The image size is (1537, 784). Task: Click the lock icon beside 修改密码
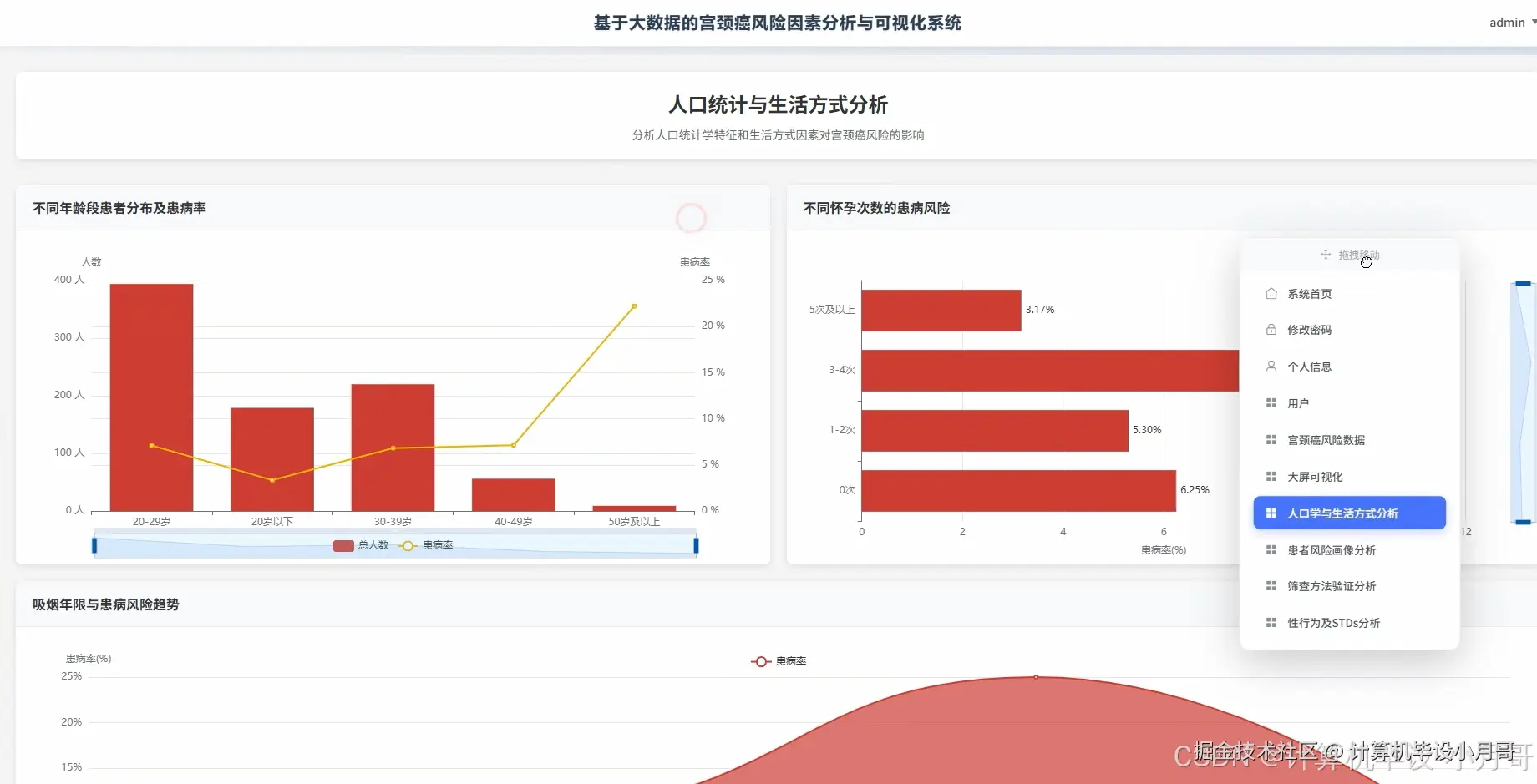click(x=1271, y=330)
